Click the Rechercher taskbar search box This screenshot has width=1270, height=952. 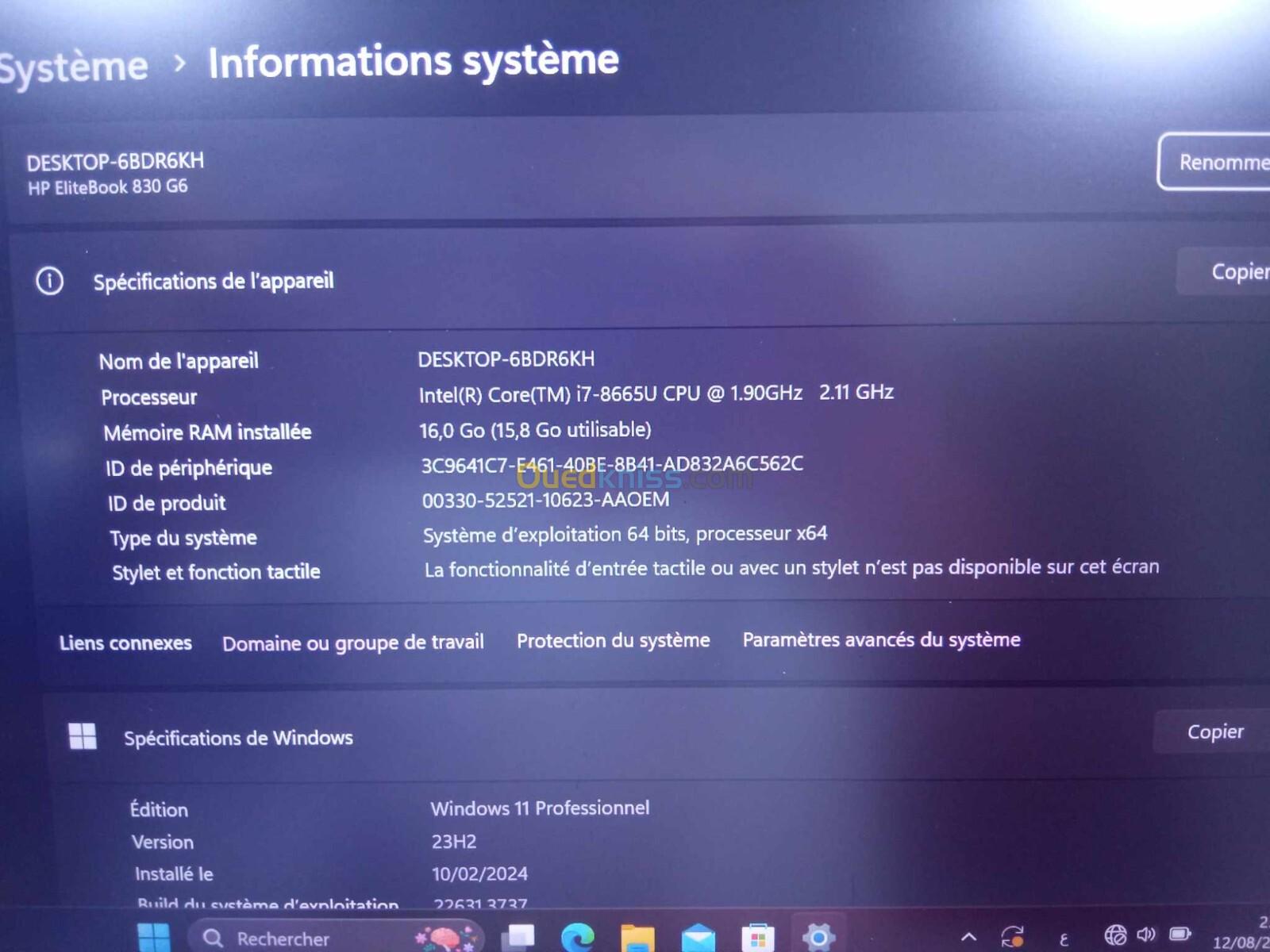[x=335, y=938]
